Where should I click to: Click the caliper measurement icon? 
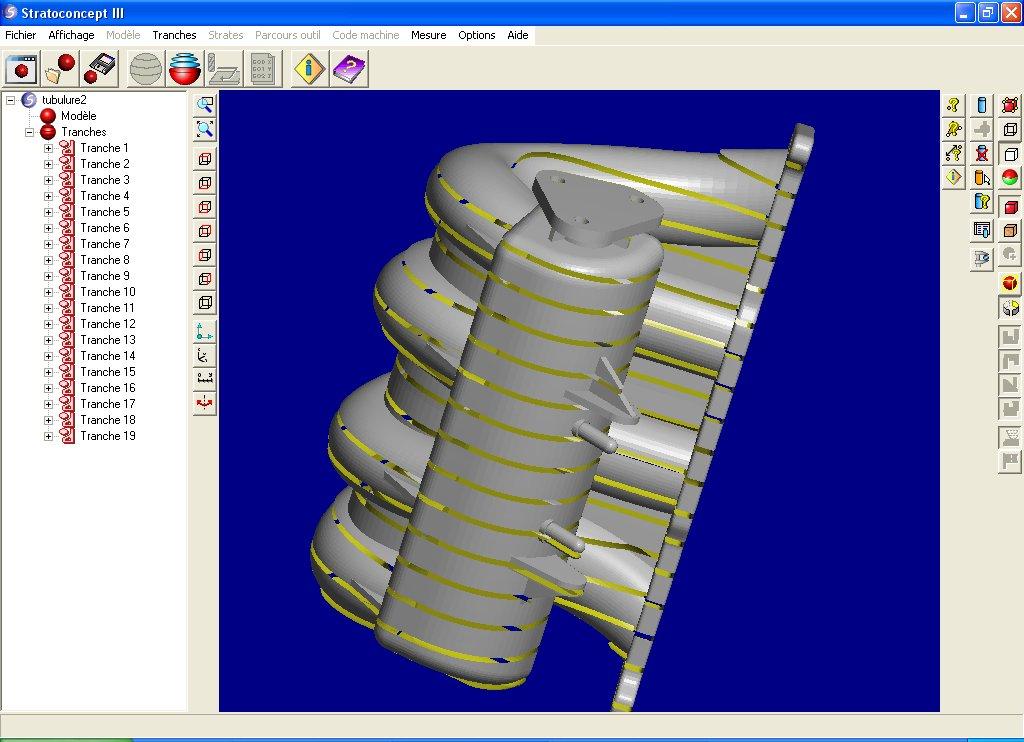pyautogui.click(x=982, y=259)
